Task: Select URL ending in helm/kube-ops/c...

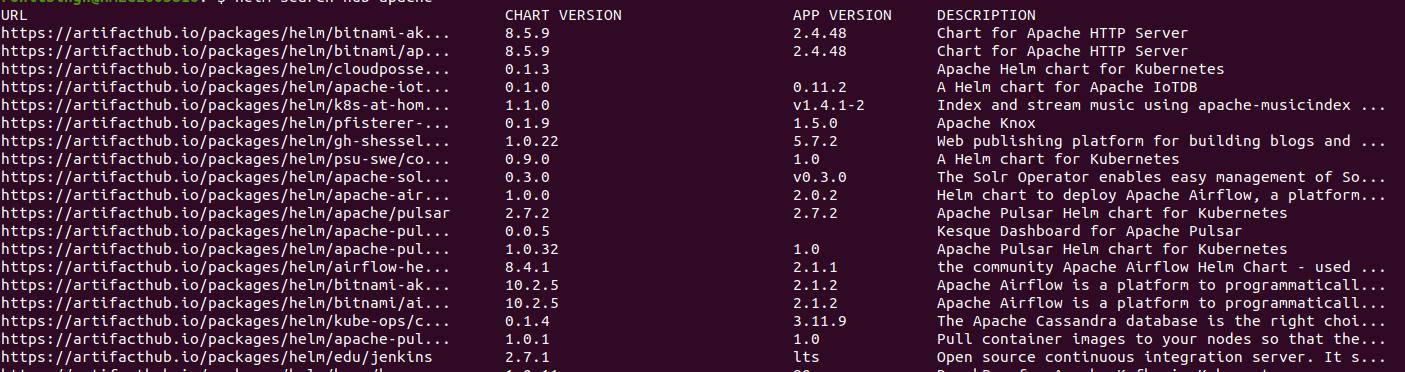Action: click(225, 321)
